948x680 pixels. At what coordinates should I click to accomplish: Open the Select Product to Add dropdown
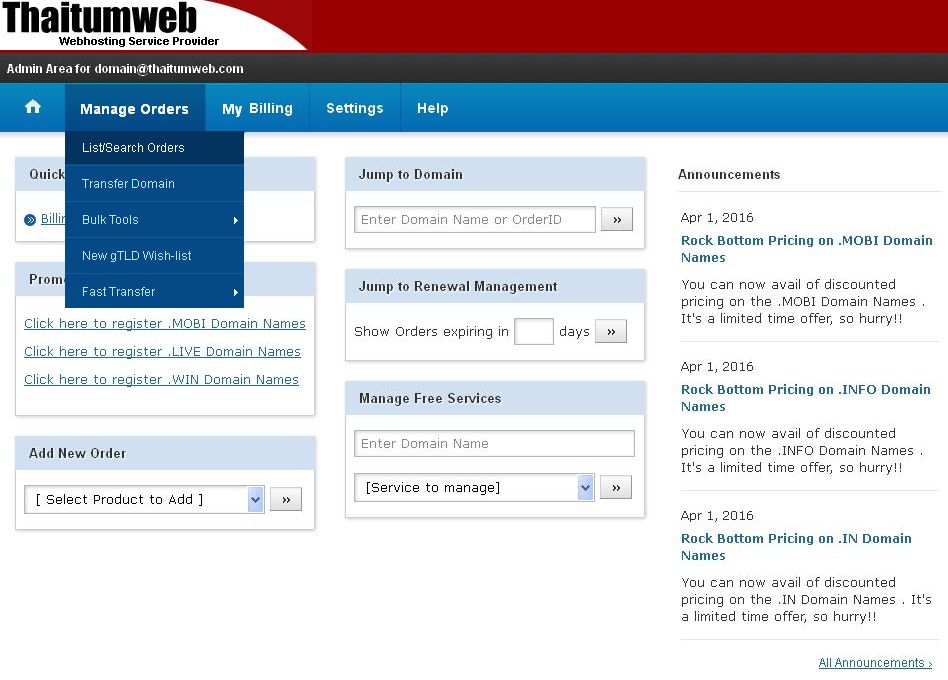[x=144, y=499]
